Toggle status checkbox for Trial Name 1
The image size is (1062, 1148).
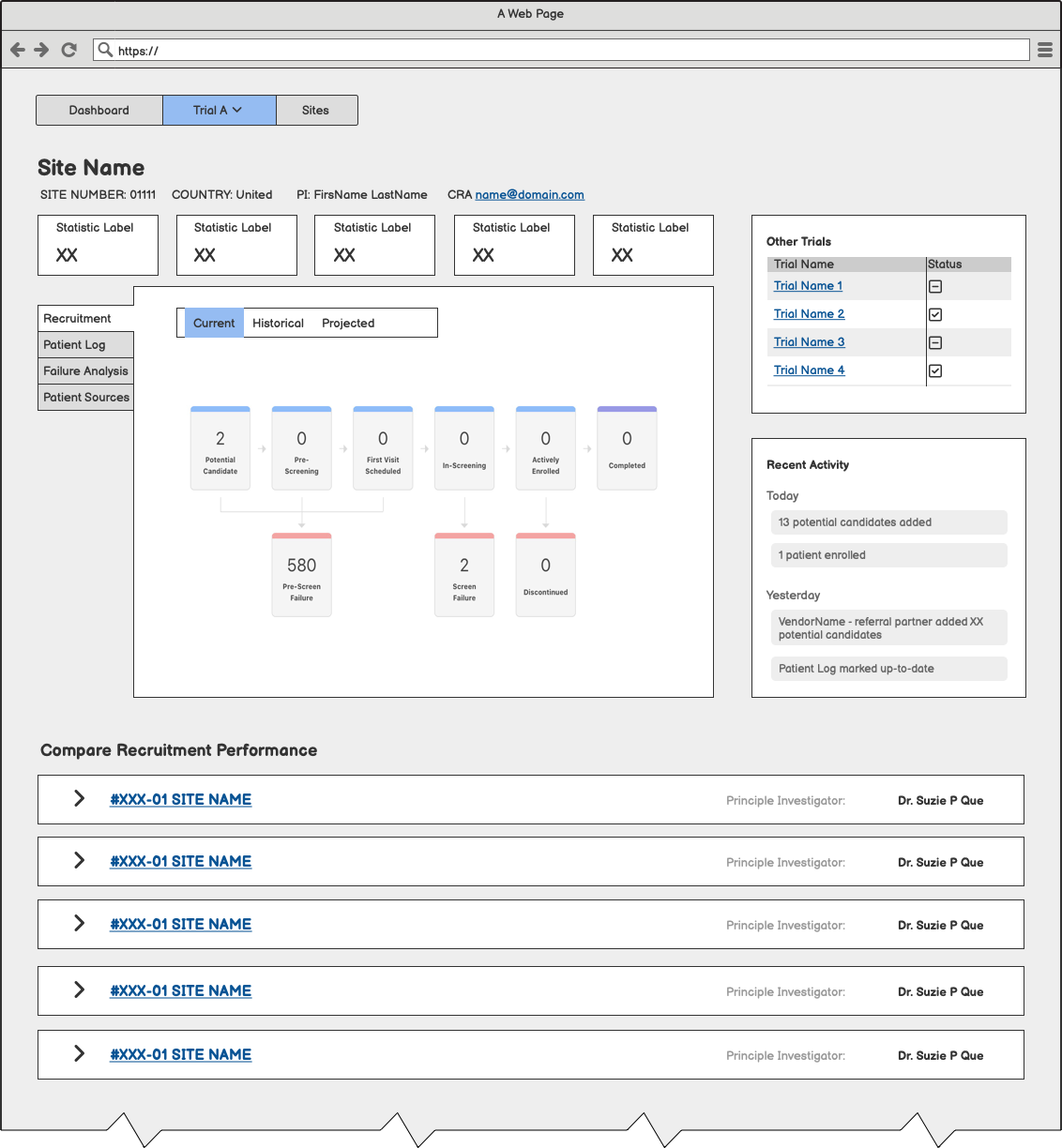coord(935,287)
